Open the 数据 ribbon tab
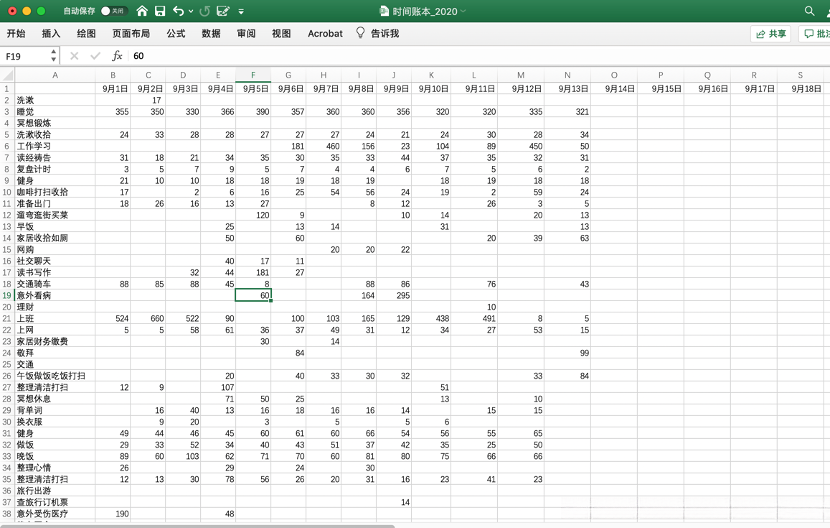The width and height of the screenshot is (830, 528). [211, 33]
